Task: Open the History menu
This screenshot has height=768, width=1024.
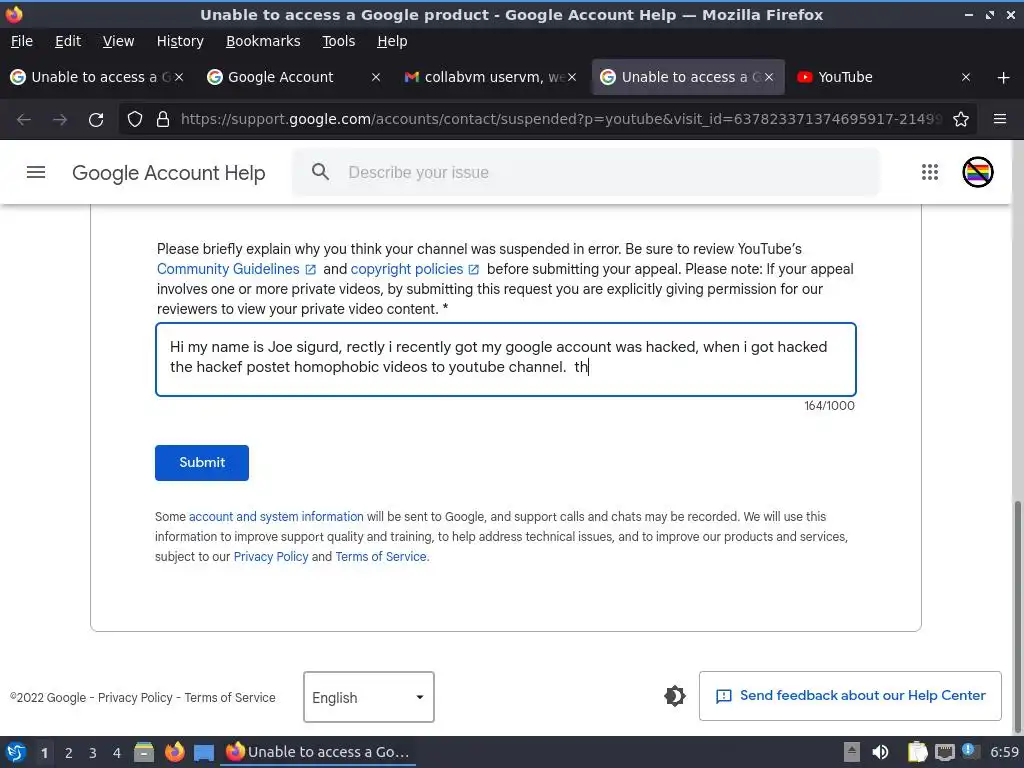Action: pos(180,41)
